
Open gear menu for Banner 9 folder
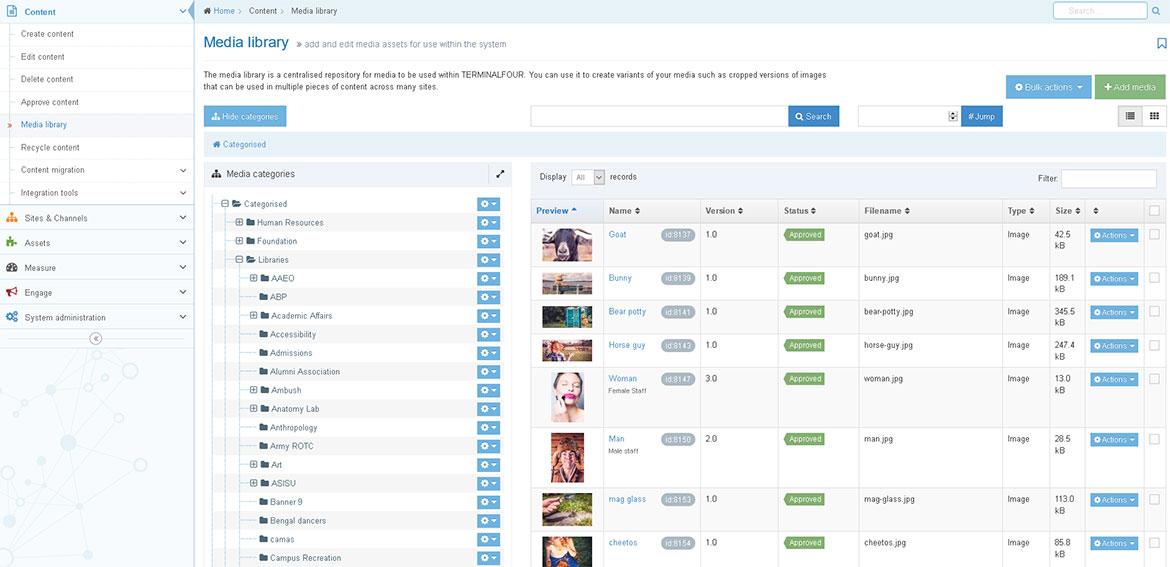tap(488, 502)
